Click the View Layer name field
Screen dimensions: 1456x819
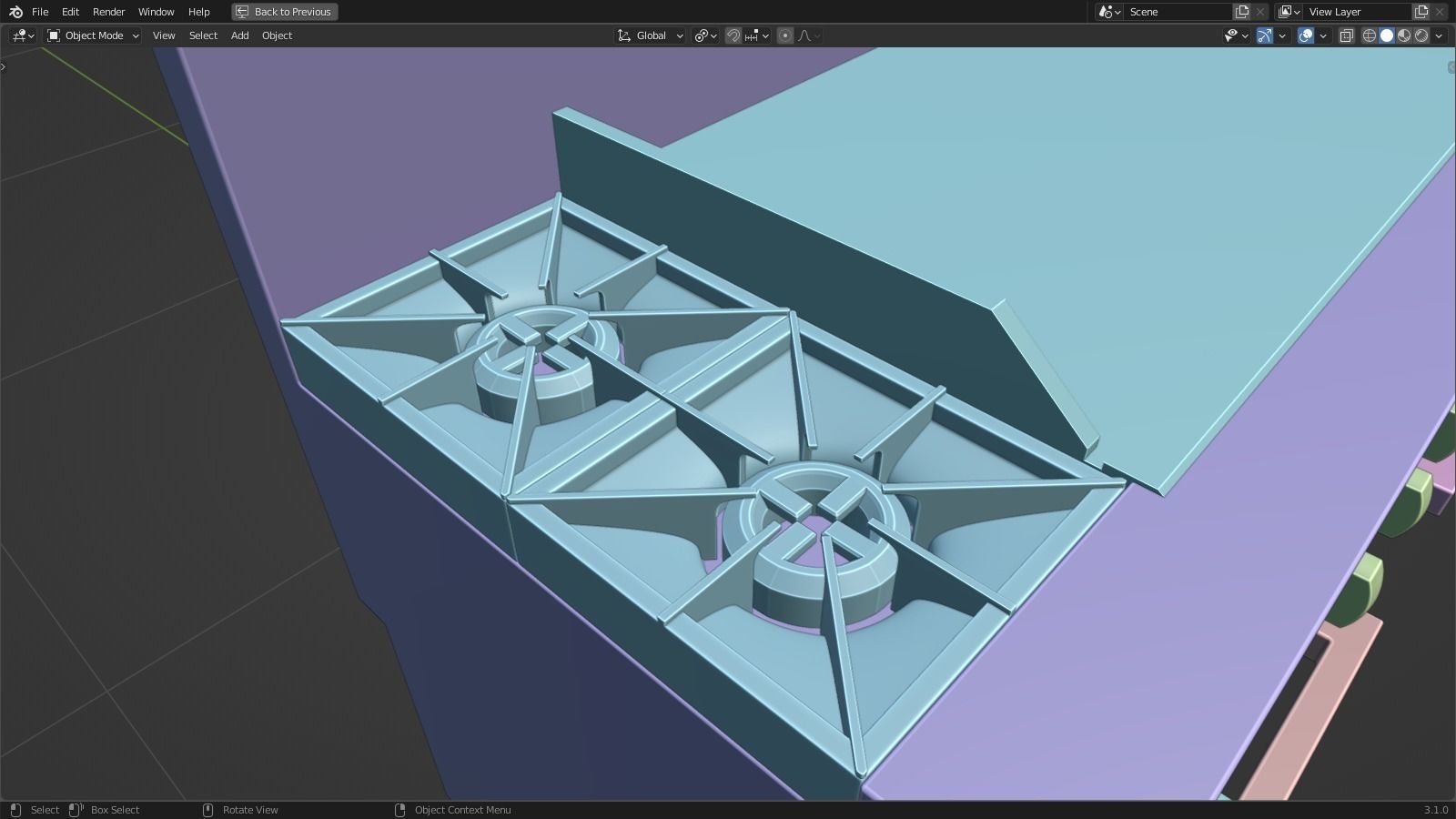pos(1358,12)
